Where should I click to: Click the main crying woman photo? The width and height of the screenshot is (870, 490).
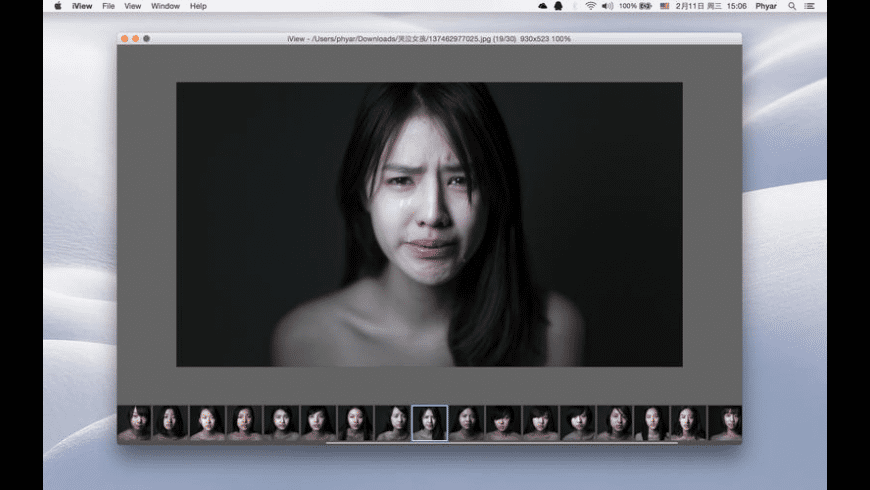(x=429, y=224)
